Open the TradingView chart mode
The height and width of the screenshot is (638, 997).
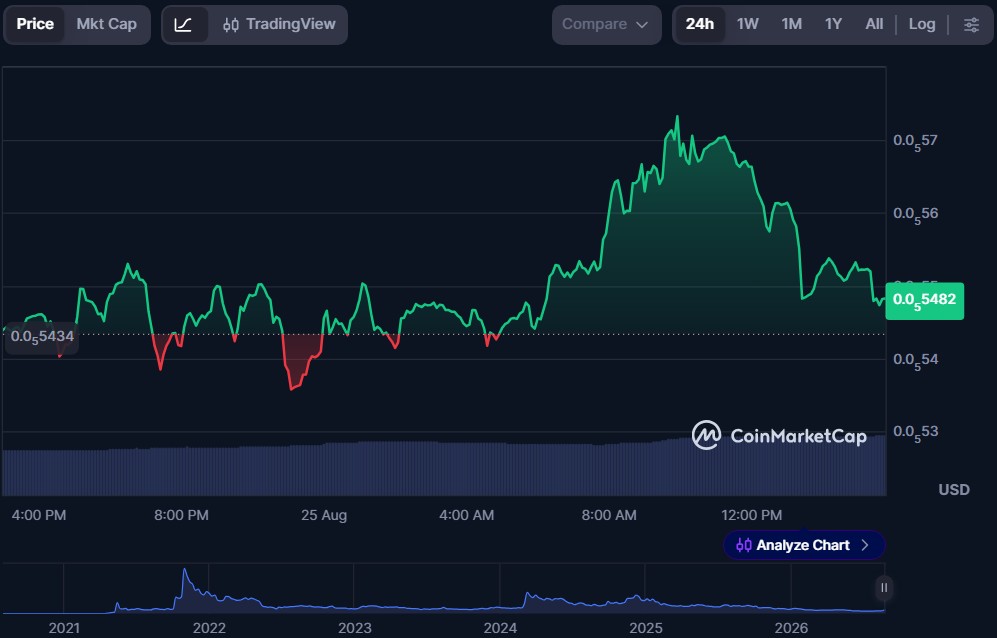279,25
